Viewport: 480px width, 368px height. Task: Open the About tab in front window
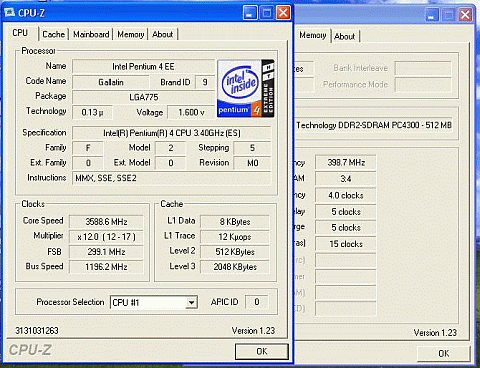click(x=163, y=34)
